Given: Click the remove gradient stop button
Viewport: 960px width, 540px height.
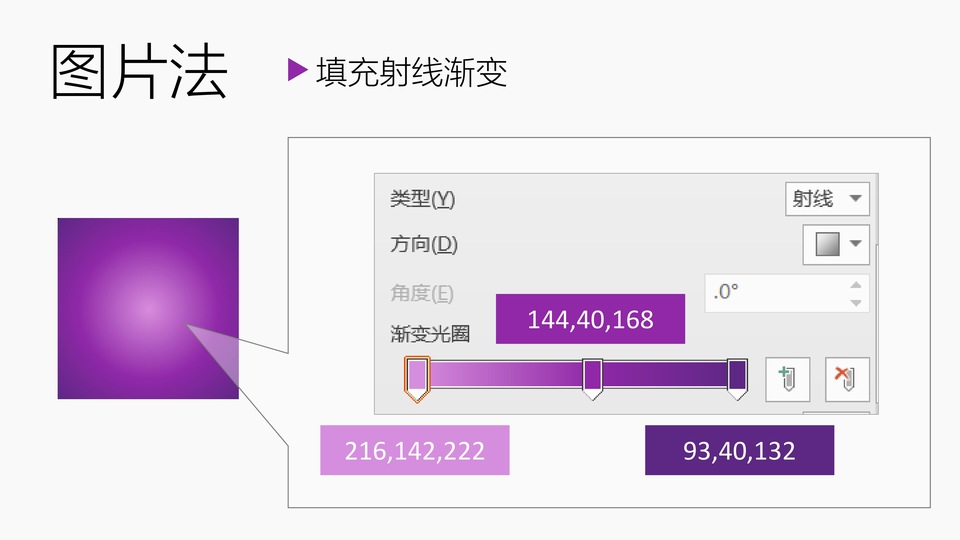Looking at the screenshot, I should (x=847, y=379).
